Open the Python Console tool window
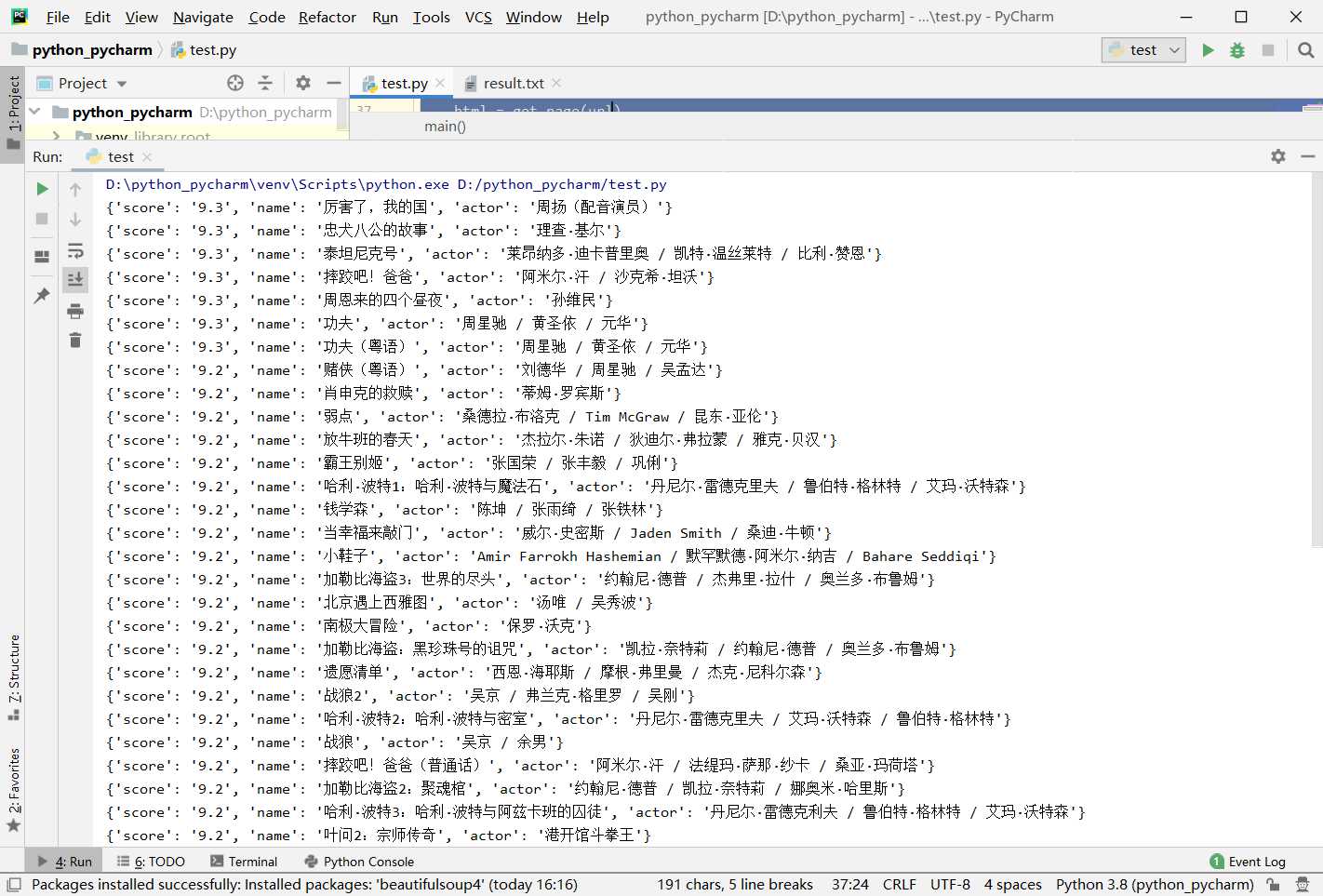The height and width of the screenshot is (896, 1323). click(359, 862)
